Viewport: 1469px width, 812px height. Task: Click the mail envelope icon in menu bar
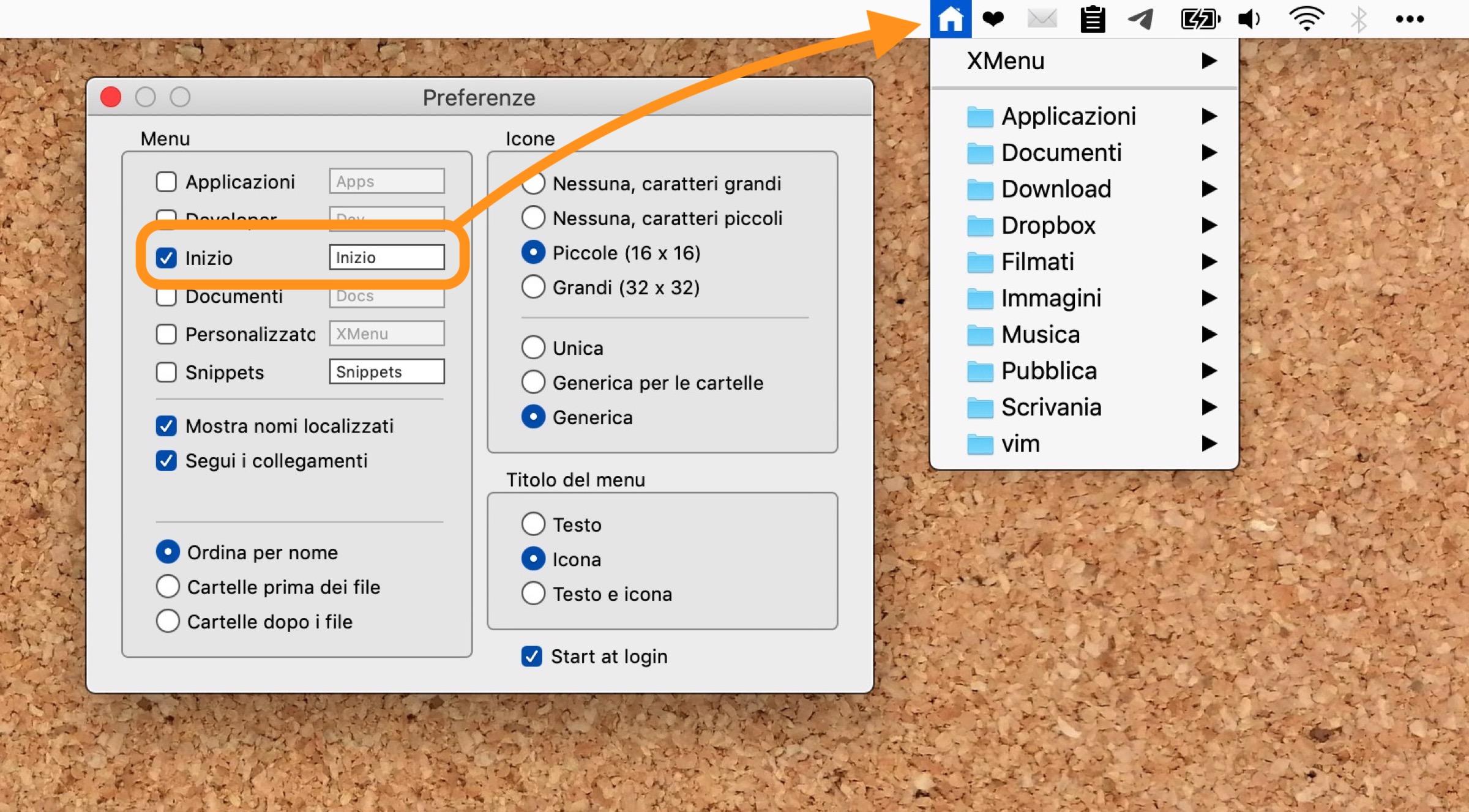coord(1042,19)
